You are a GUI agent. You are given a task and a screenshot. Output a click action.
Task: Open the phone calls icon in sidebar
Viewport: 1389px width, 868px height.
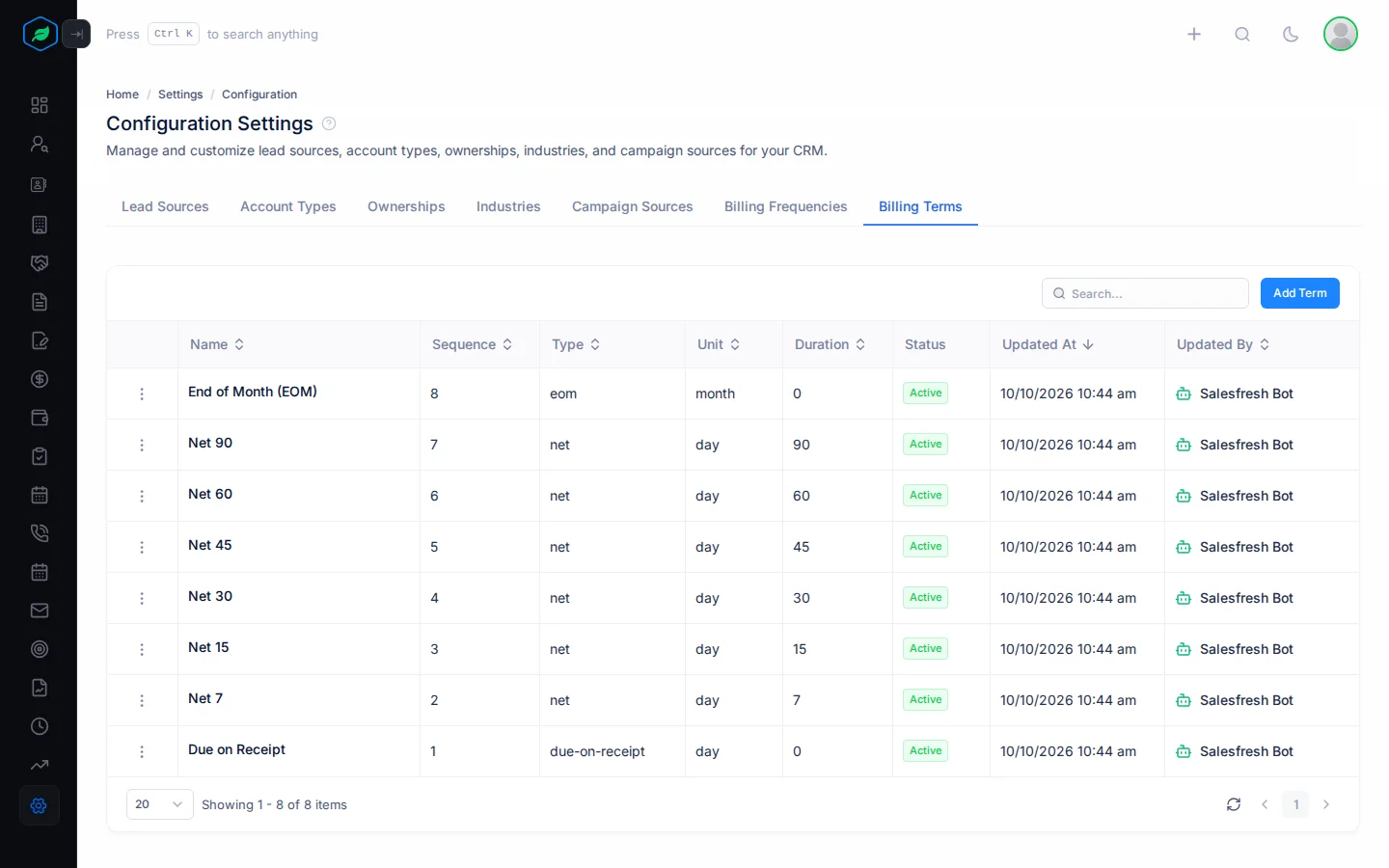point(40,533)
